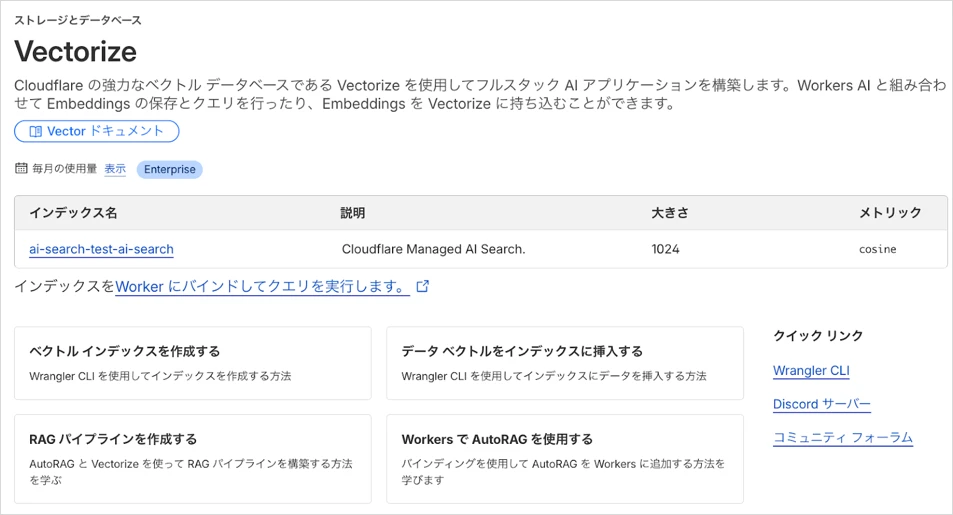Click the インデックス名 column header
Image resolution: width=953 pixels, height=515 pixels.
pos(73,213)
